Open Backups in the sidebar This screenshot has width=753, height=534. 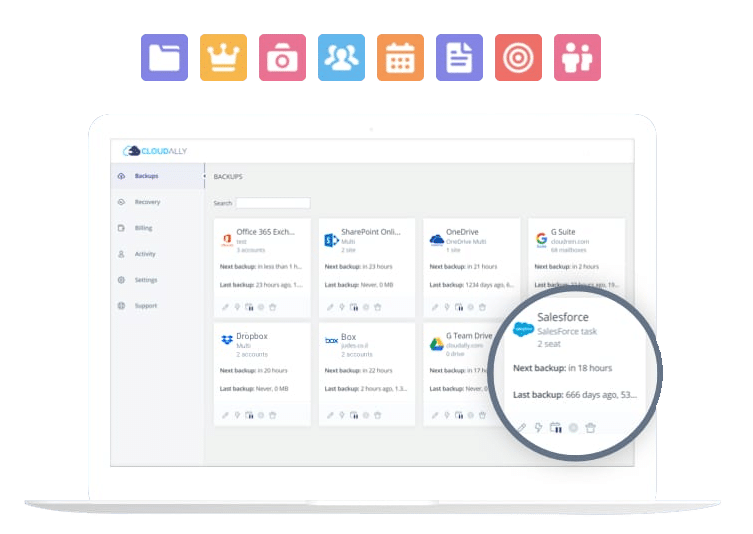click(157, 176)
